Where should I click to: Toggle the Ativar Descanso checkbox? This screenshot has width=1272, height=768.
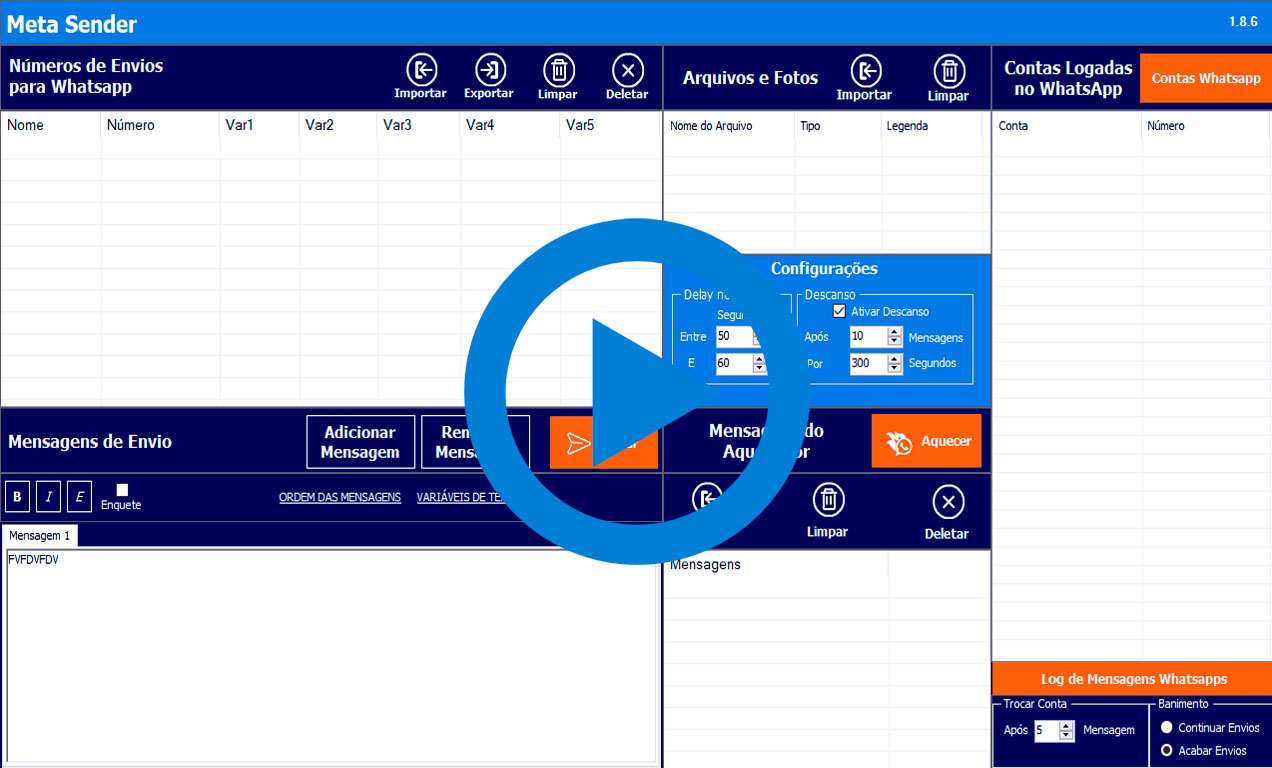pos(839,311)
